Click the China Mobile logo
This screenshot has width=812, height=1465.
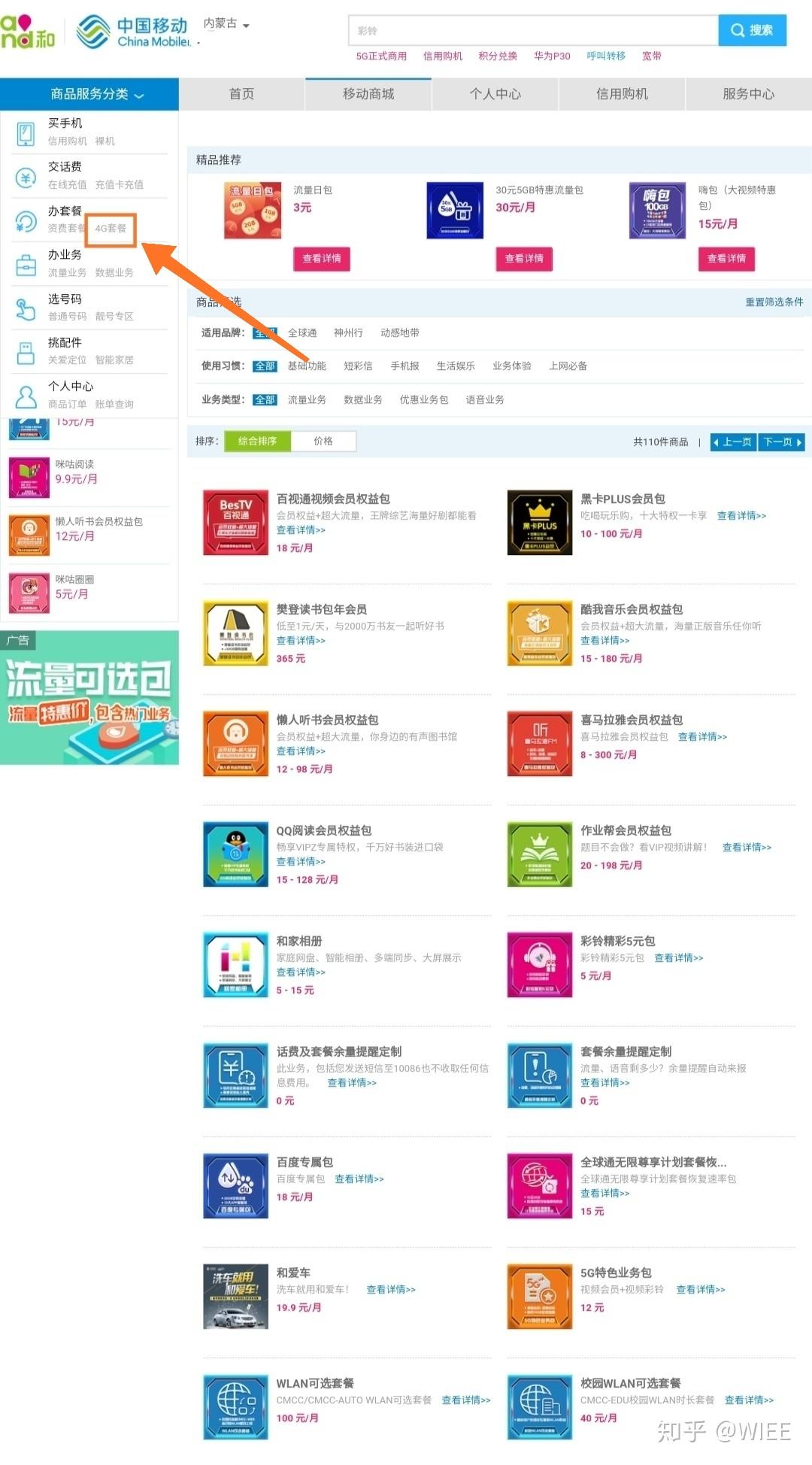(x=132, y=32)
